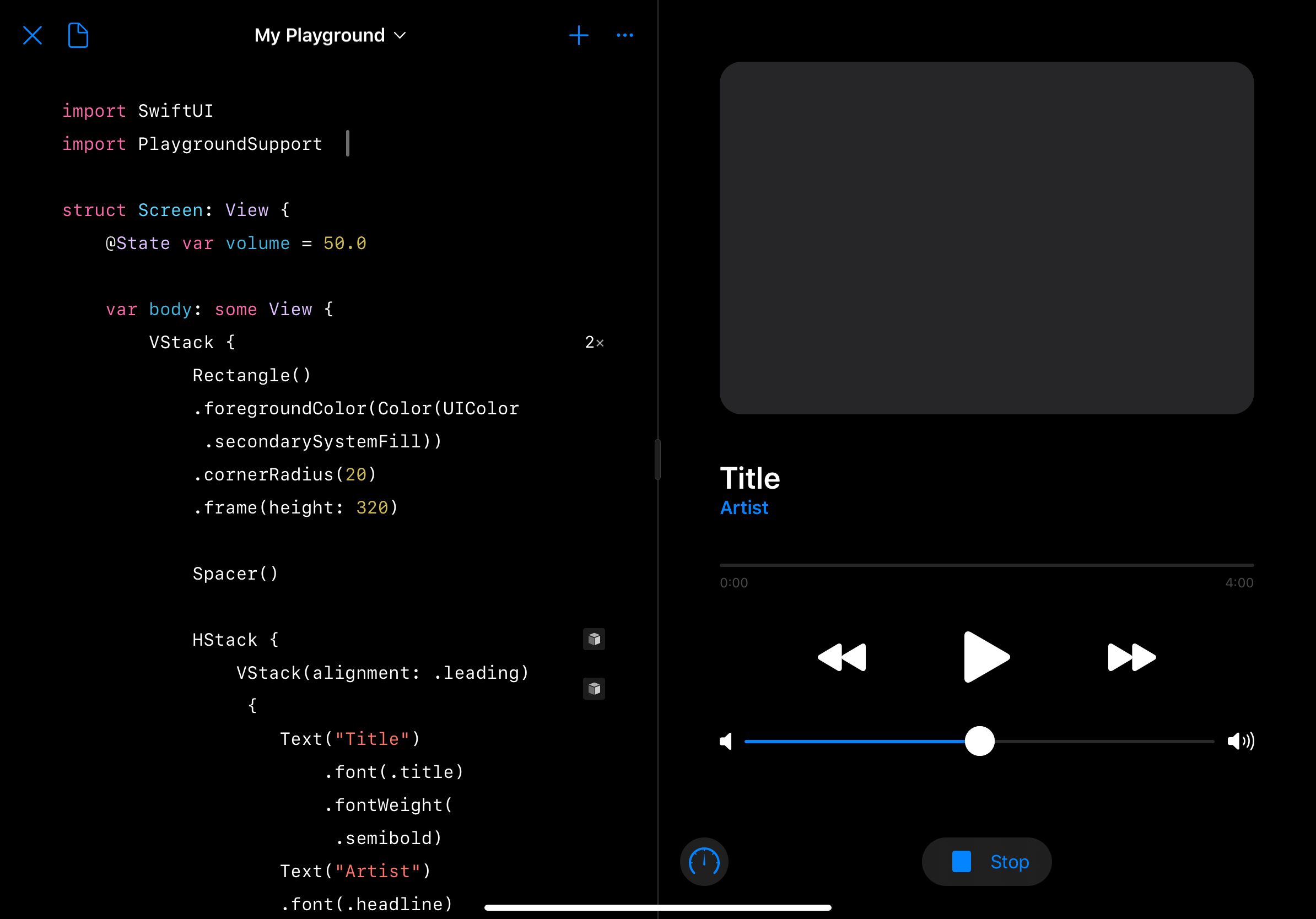This screenshot has width=1316, height=919.
Task: Open the cube result viewer beside HStack
Action: (595, 639)
